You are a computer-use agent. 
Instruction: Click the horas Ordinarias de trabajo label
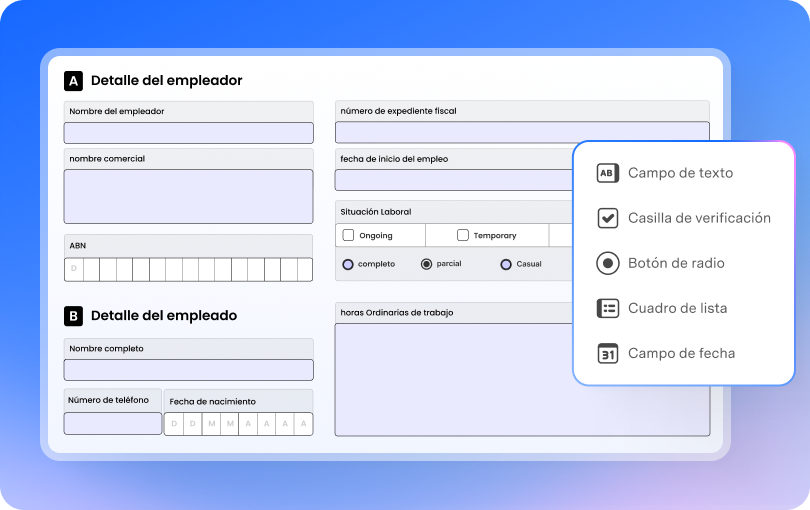397,313
